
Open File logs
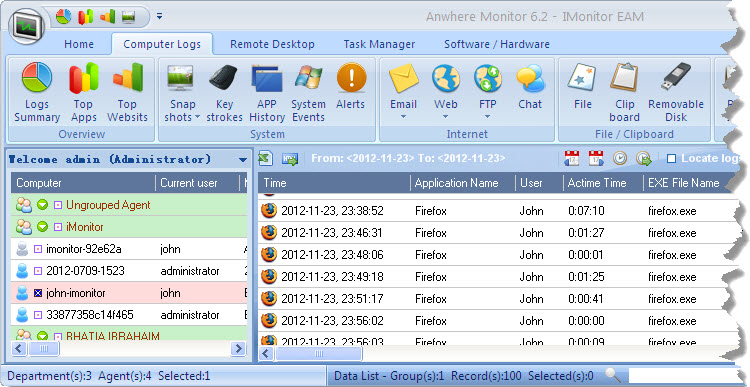pyautogui.click(x=583, y=86)
